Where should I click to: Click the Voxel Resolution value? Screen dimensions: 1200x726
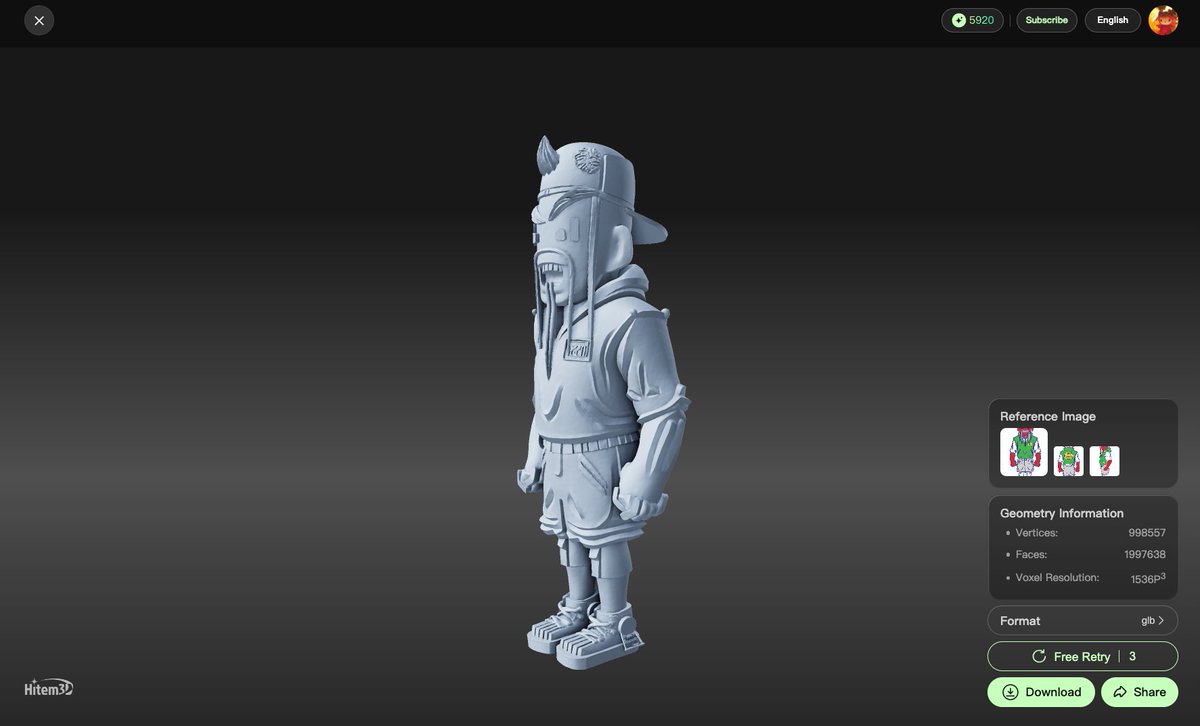pyautogui.click(x=1148, y=578)
